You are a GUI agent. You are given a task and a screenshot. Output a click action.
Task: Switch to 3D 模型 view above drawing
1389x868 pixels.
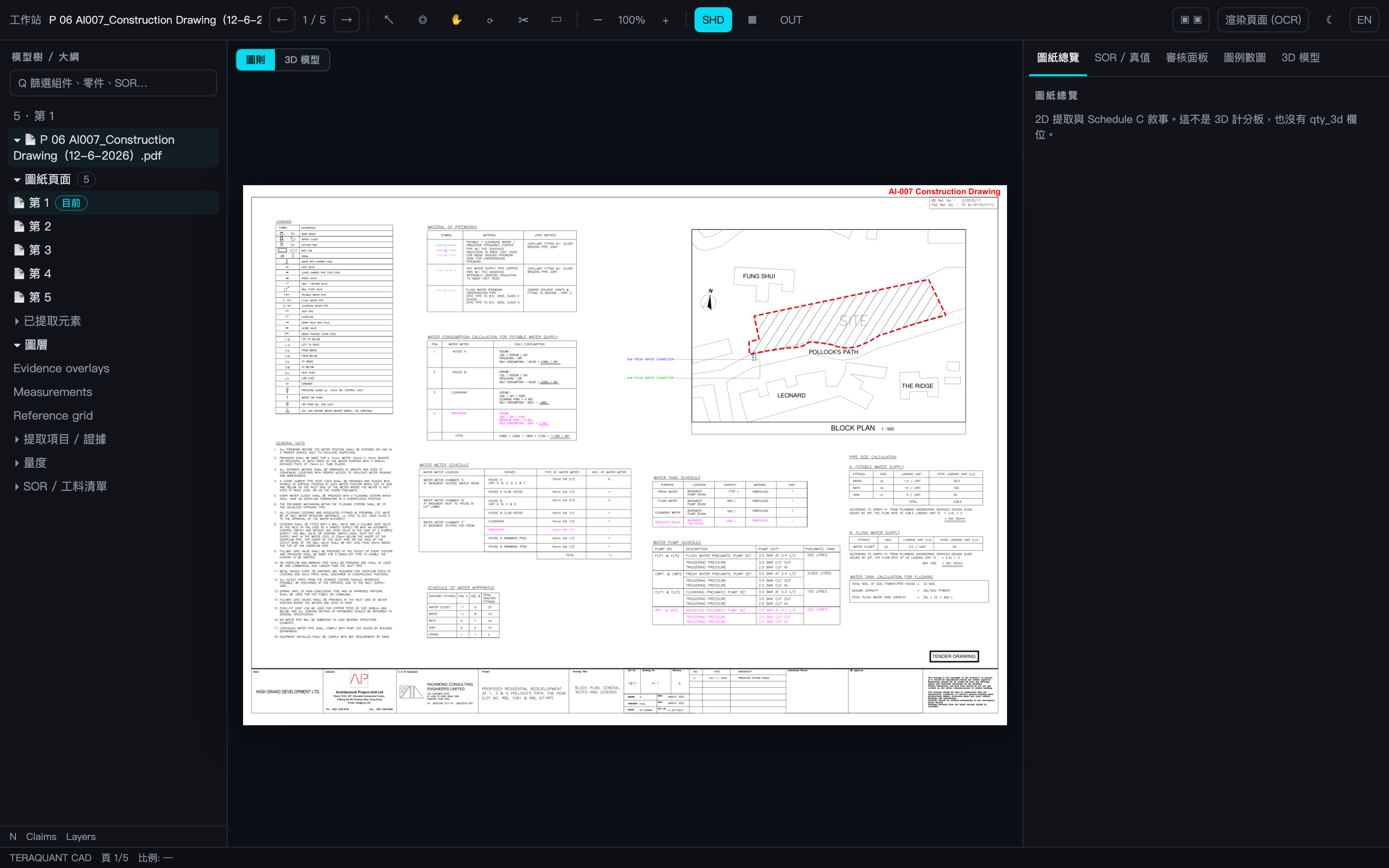click(302, 60)
